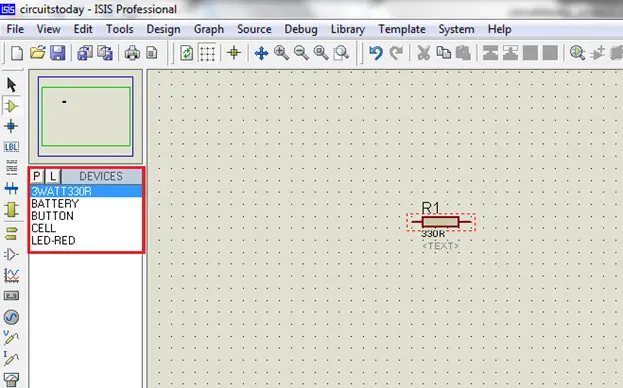
Task: Click the Redo arrow icon
Action: [x=396, y=52]
